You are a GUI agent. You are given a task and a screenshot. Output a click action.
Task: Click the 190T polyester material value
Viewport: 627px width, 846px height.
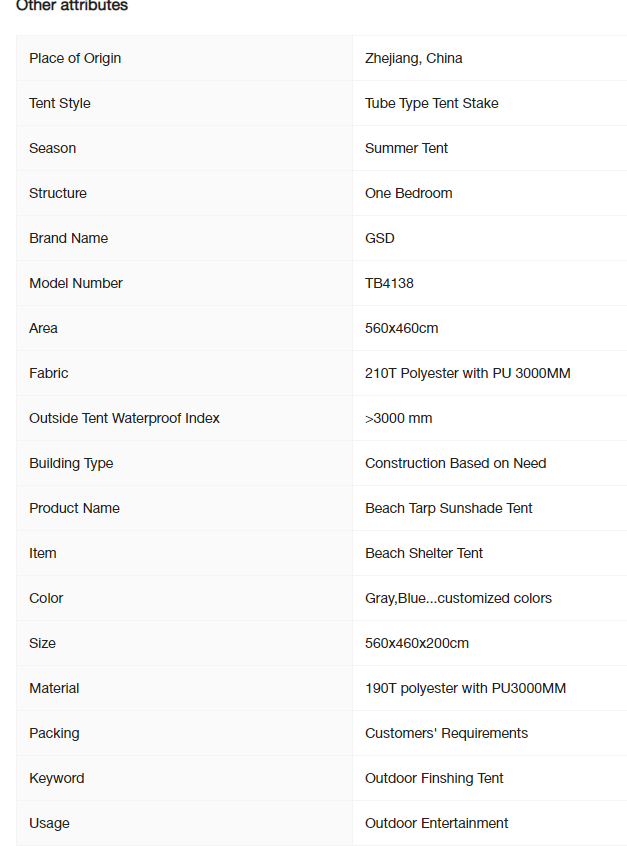point(465,688)
